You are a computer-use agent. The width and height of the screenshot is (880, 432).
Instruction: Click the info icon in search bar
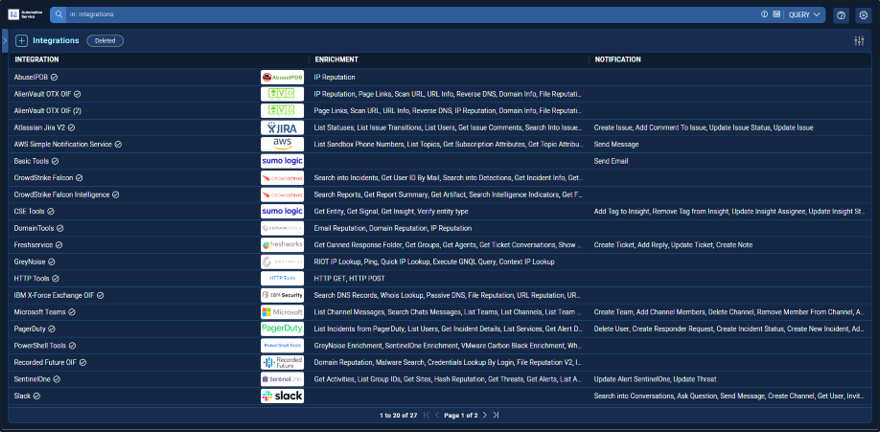(x=764, y=15)
